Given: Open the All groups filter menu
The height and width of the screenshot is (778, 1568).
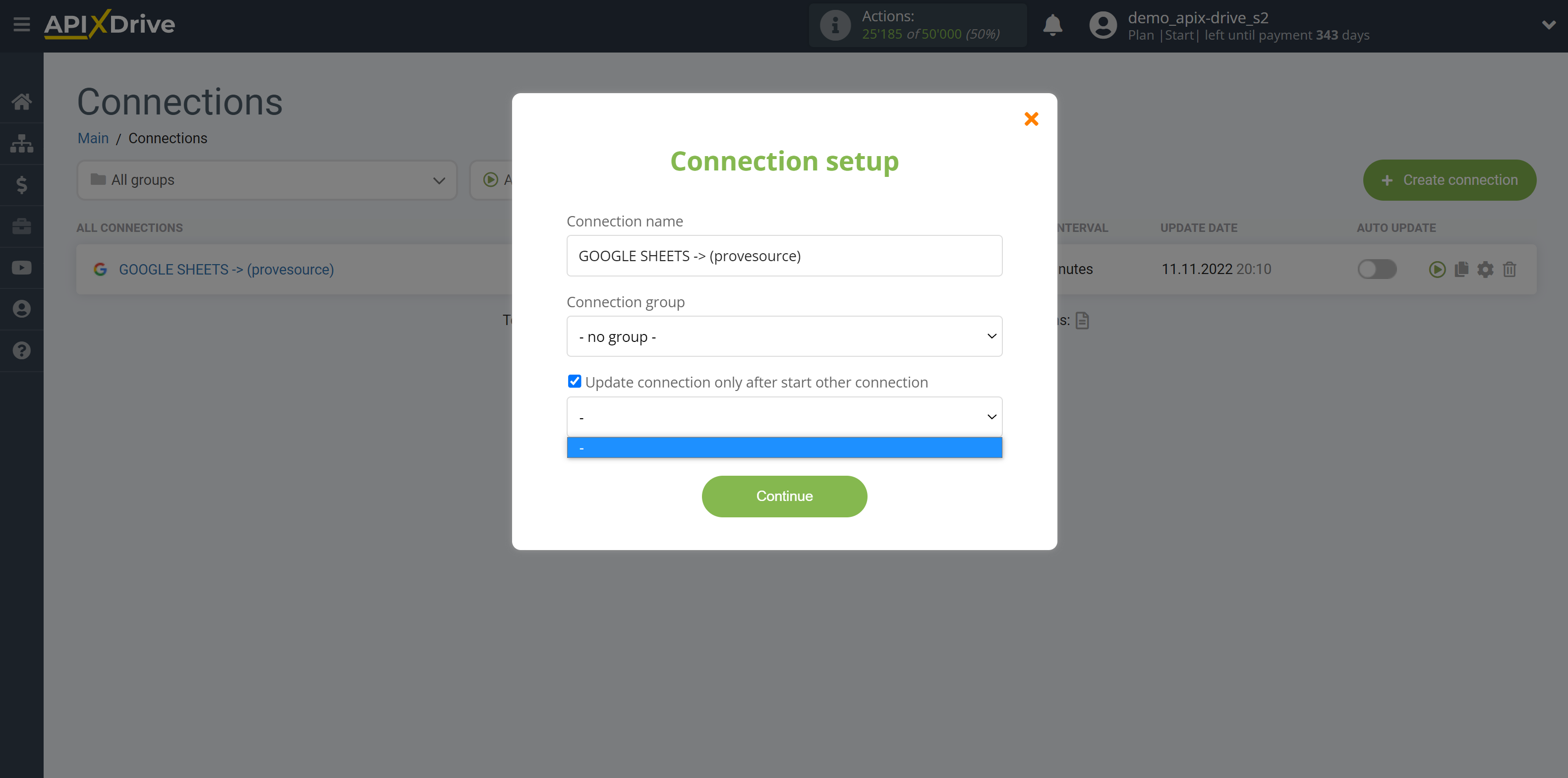Looking at the screenshot, I should [263, 180].
